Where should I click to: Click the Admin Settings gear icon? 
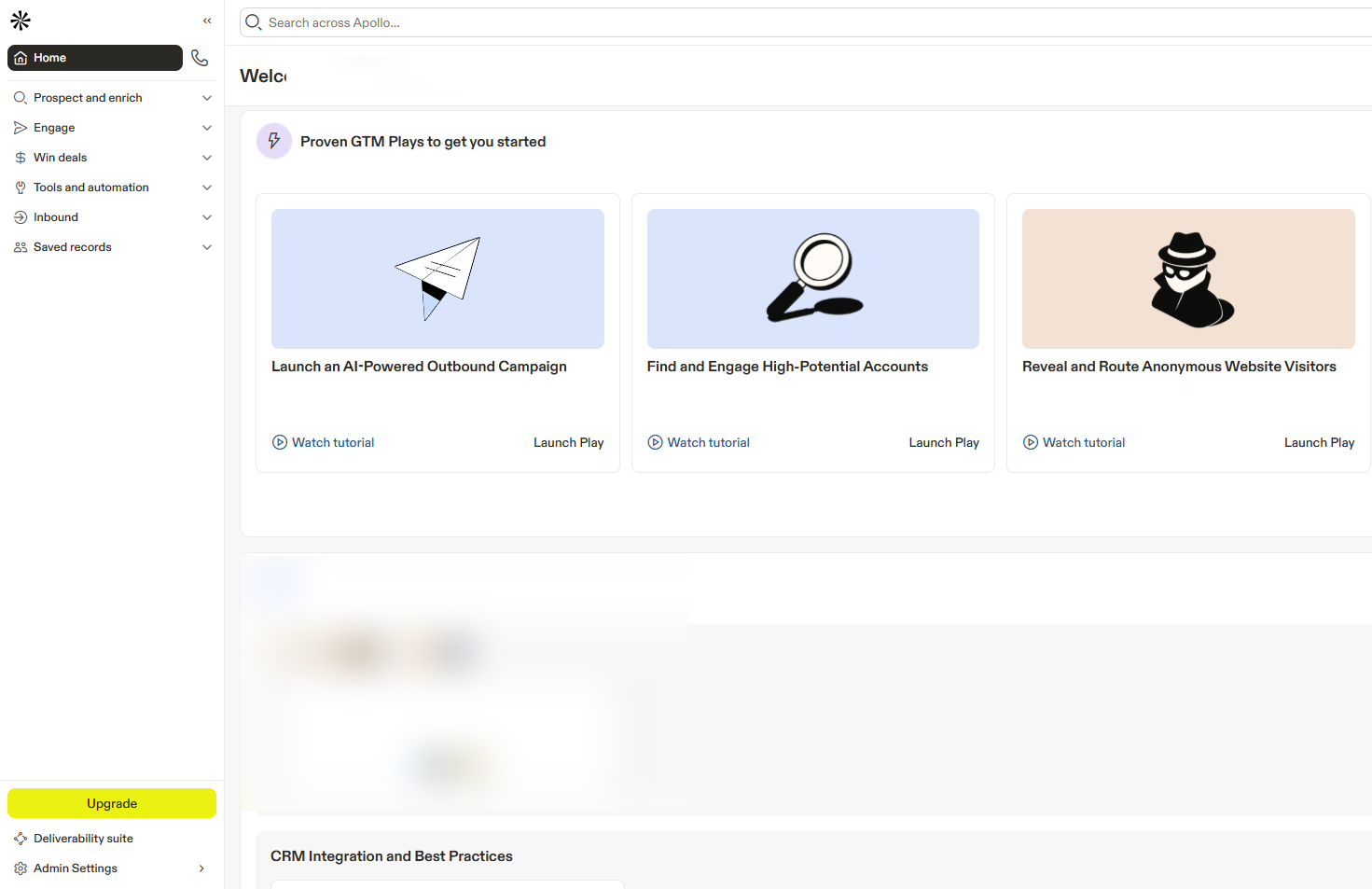point(21,868)
